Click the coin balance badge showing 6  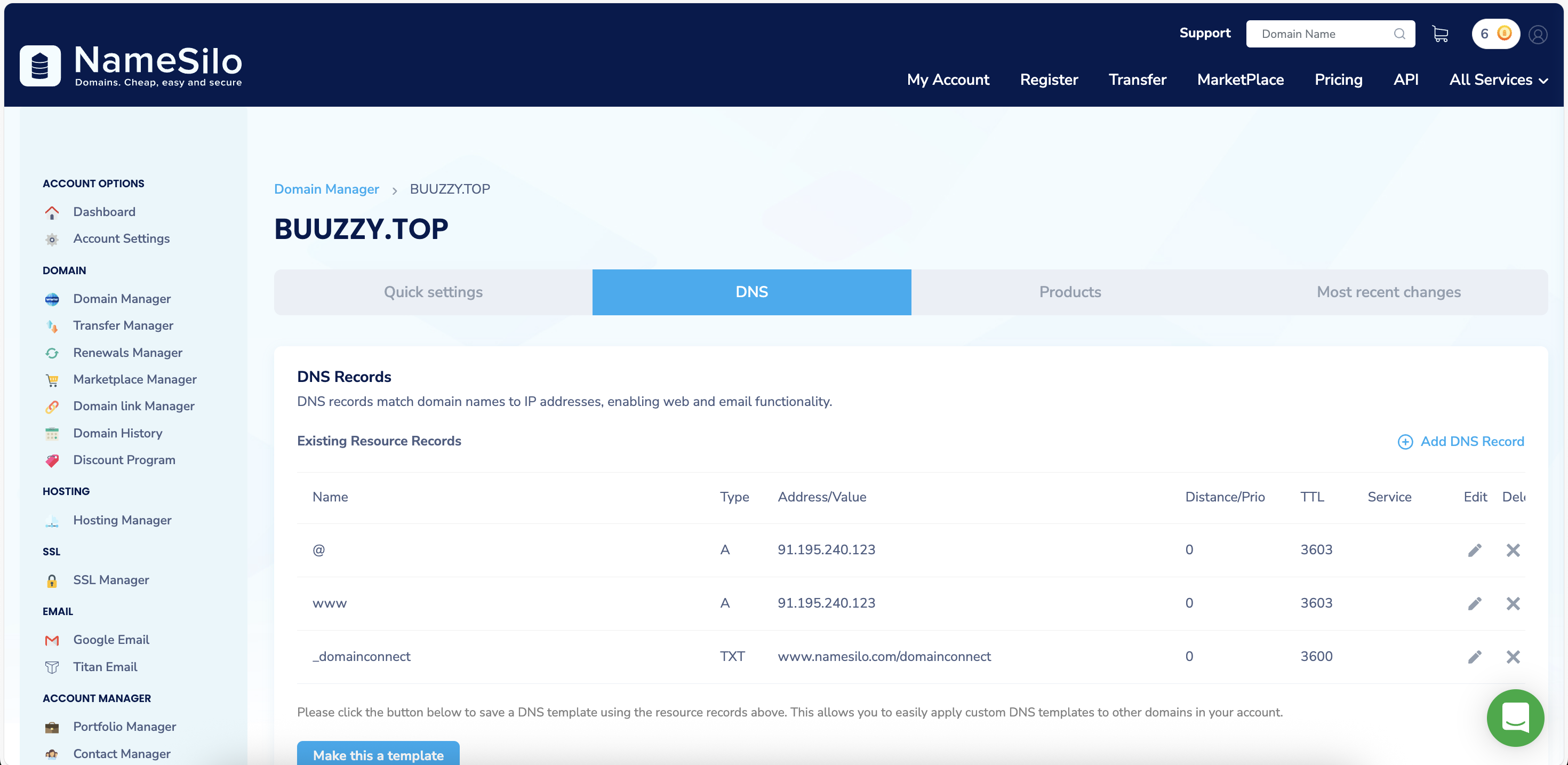pyautogui.click(x=1495, y=34)
